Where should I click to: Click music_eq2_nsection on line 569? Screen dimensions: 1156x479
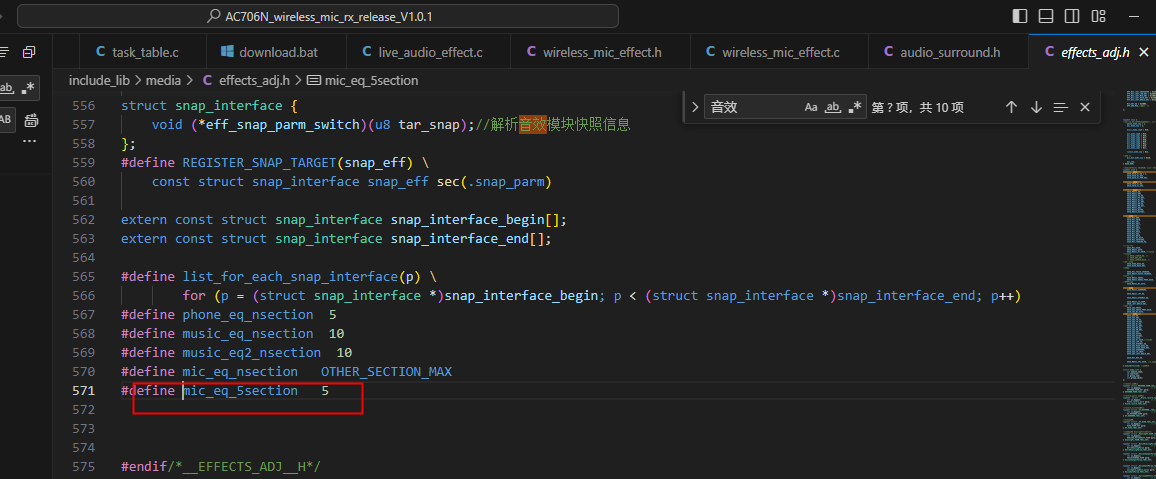(251, 353)
